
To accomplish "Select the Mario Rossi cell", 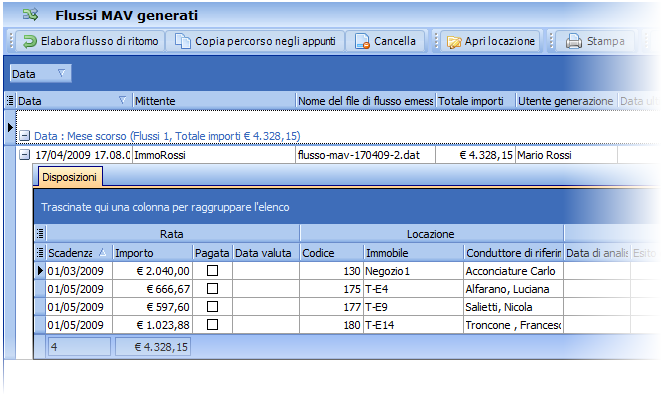I will (566, 155).
